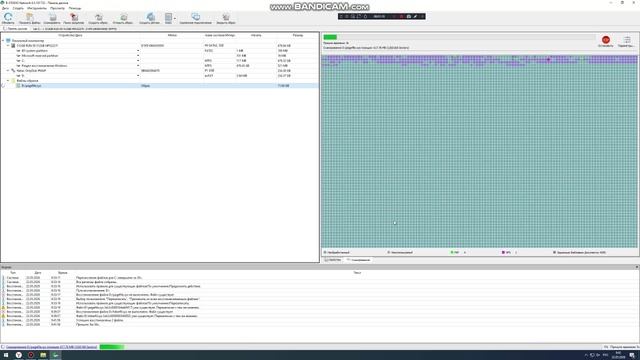Select the D:\pagefile.sys image file row
The width and height of the screenshot is (640, 360).
[159, 86]
